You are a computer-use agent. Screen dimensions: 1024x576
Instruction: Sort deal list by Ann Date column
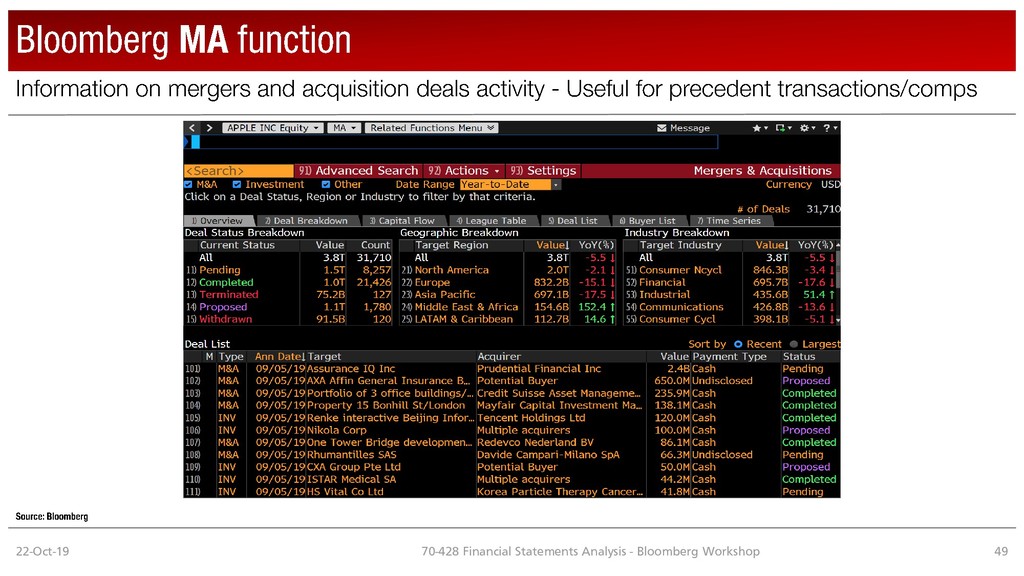[x=280, y=357]
